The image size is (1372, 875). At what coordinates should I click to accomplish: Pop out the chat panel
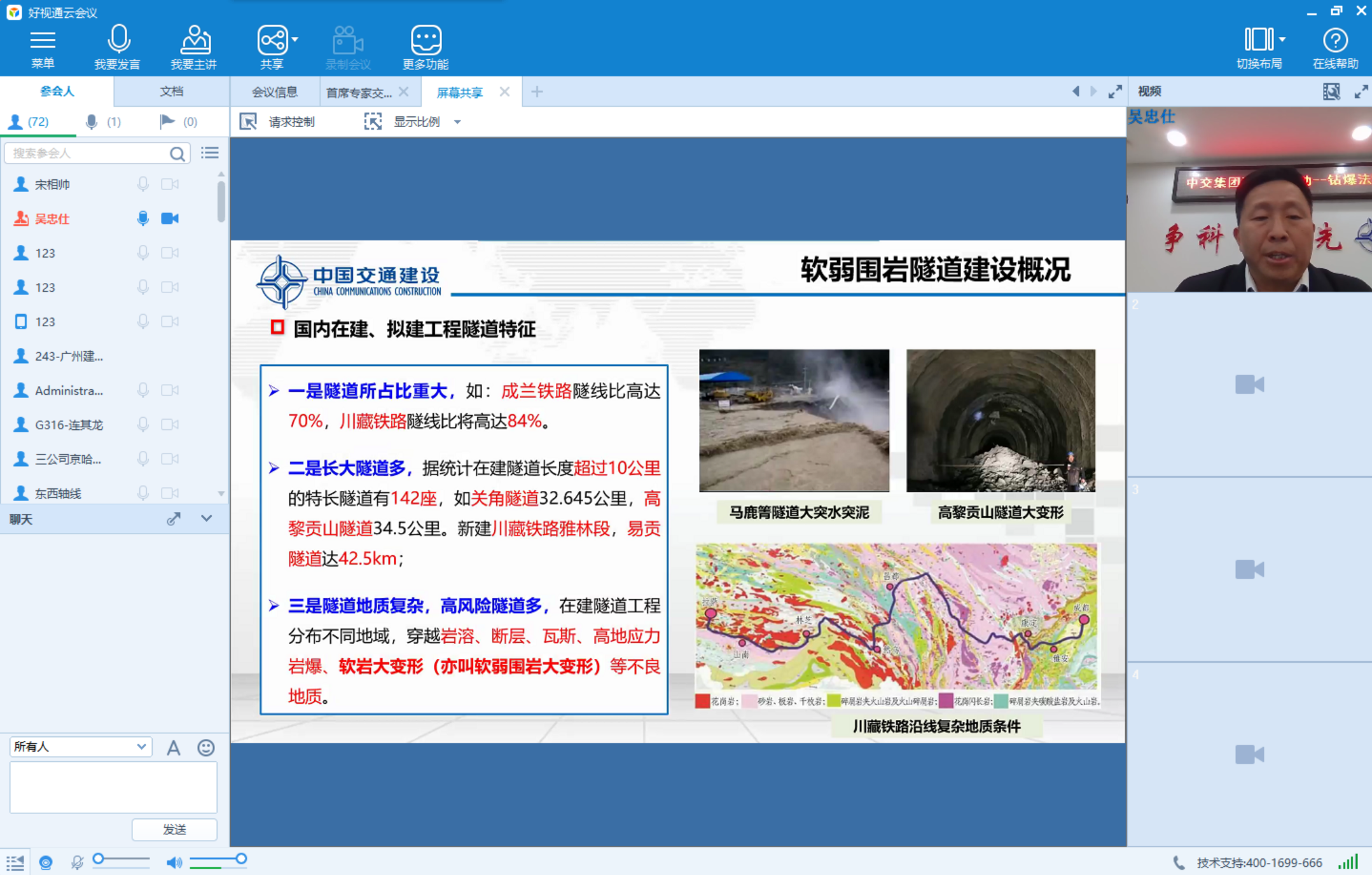(173, 519)
